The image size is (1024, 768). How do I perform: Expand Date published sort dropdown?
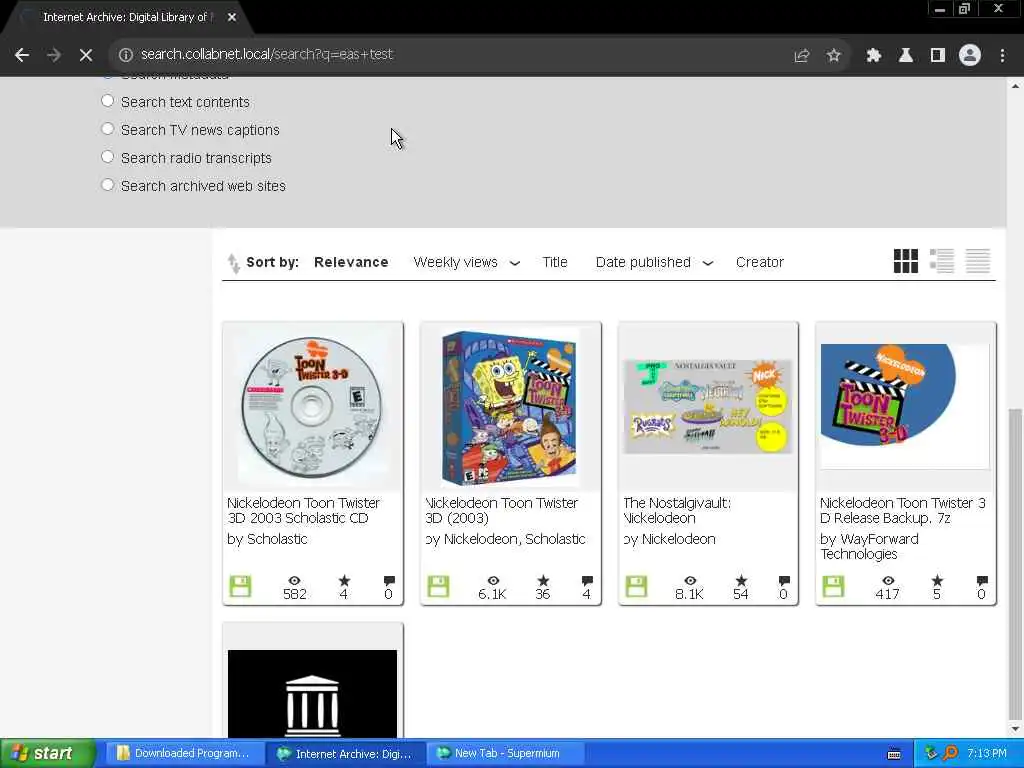click(708, 263)
